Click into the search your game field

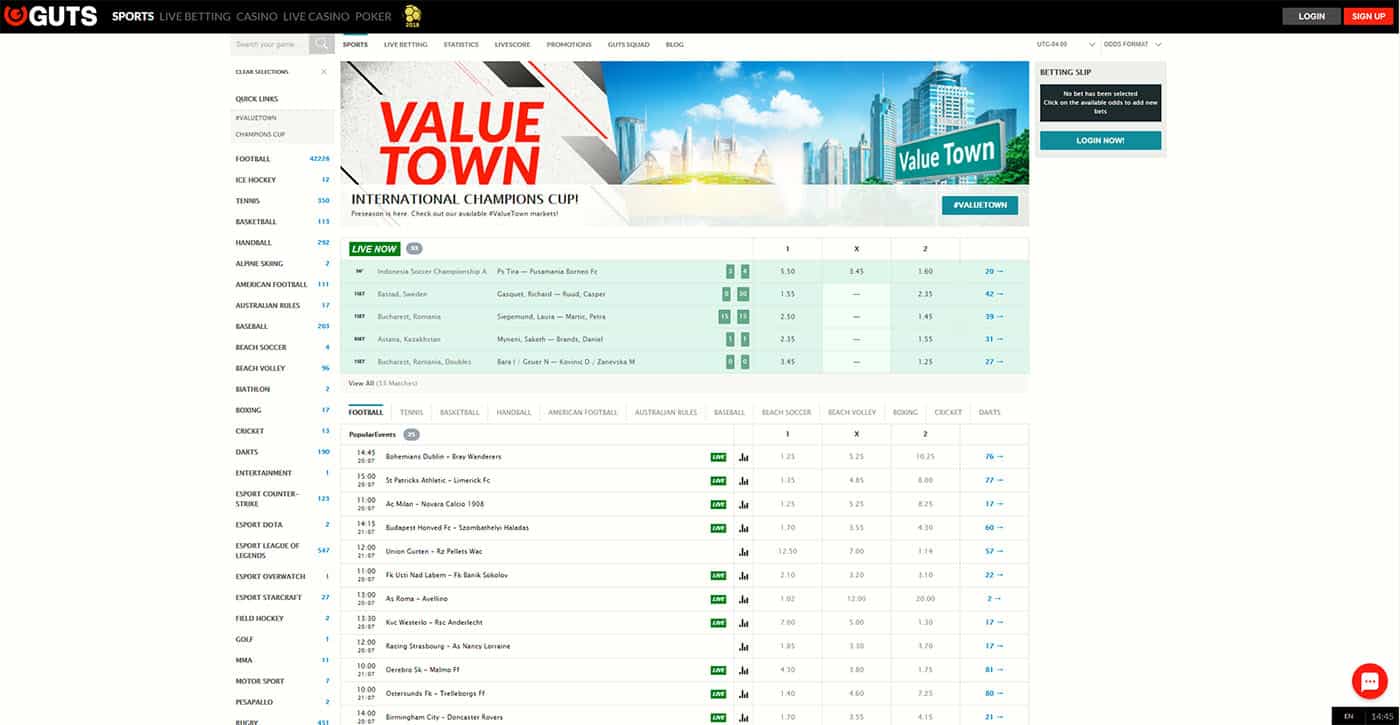(x=270, y=44)
